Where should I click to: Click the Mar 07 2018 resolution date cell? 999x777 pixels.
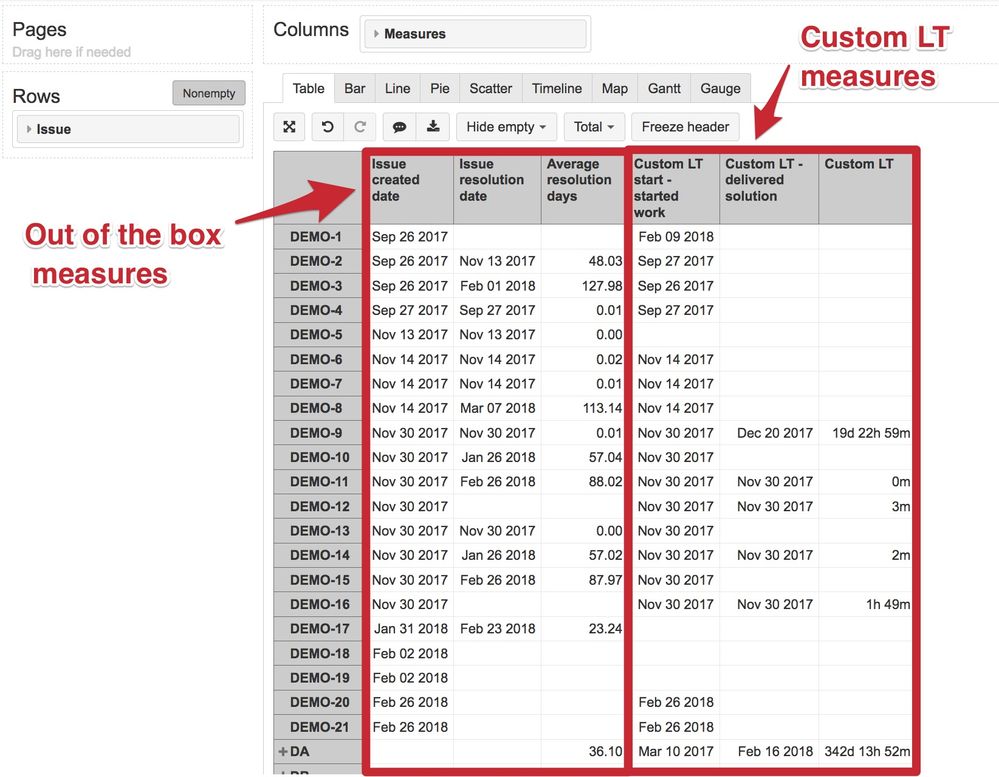point(497,408)
